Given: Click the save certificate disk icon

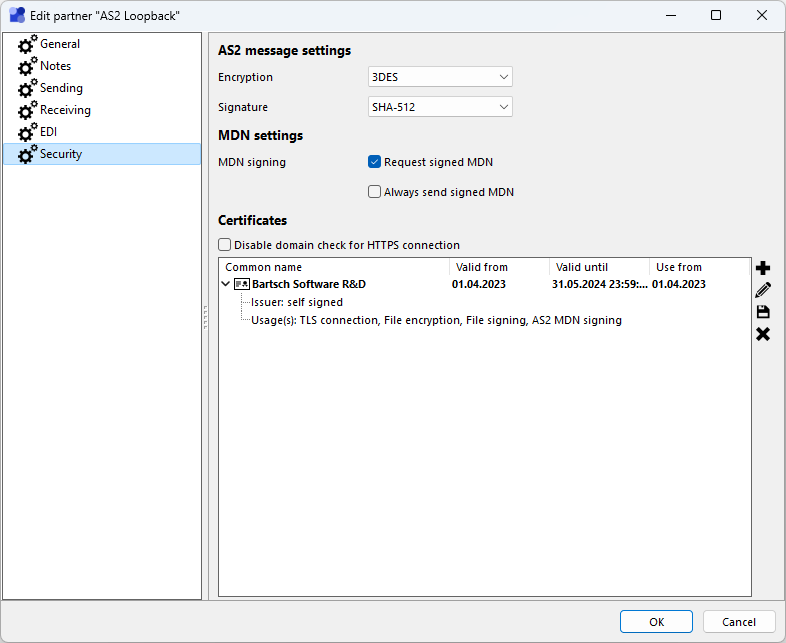Looking at the screenshot, I should (x=763, y=312).
